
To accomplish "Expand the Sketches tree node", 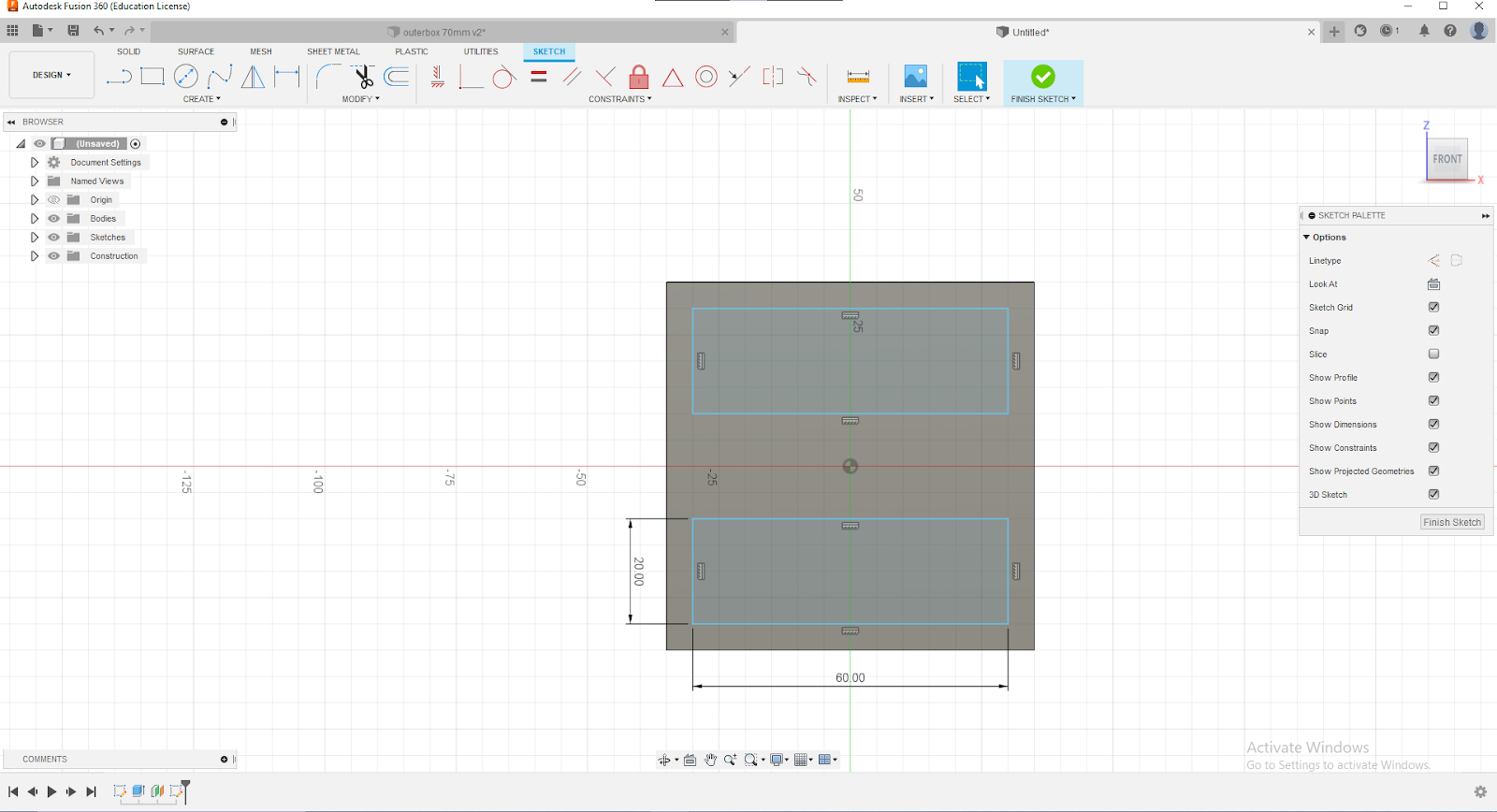I will tap(35, 238).
